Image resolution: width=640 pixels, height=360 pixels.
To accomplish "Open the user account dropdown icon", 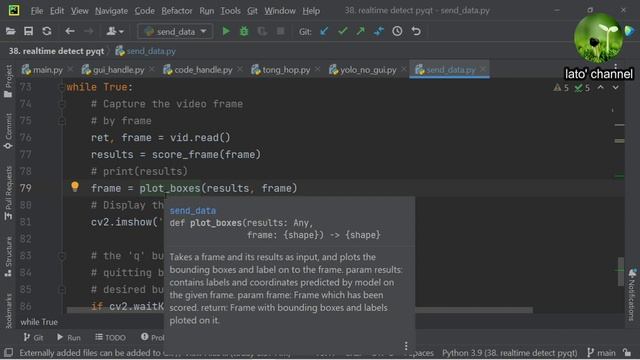I will (115, 31).
